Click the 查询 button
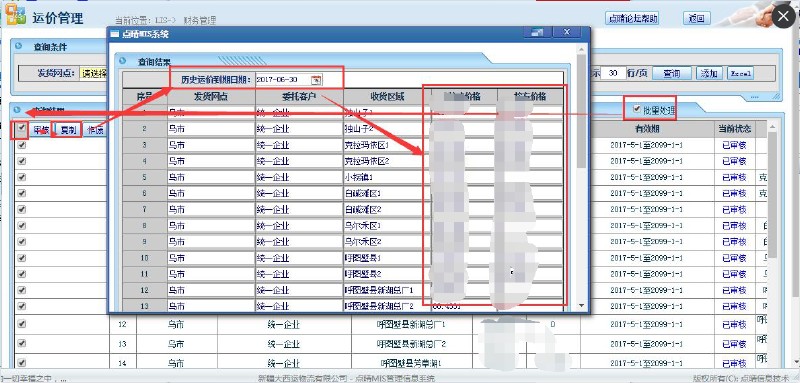Image resolution: width=800 pixels, height=383 pixels. [x=672, y=73]
